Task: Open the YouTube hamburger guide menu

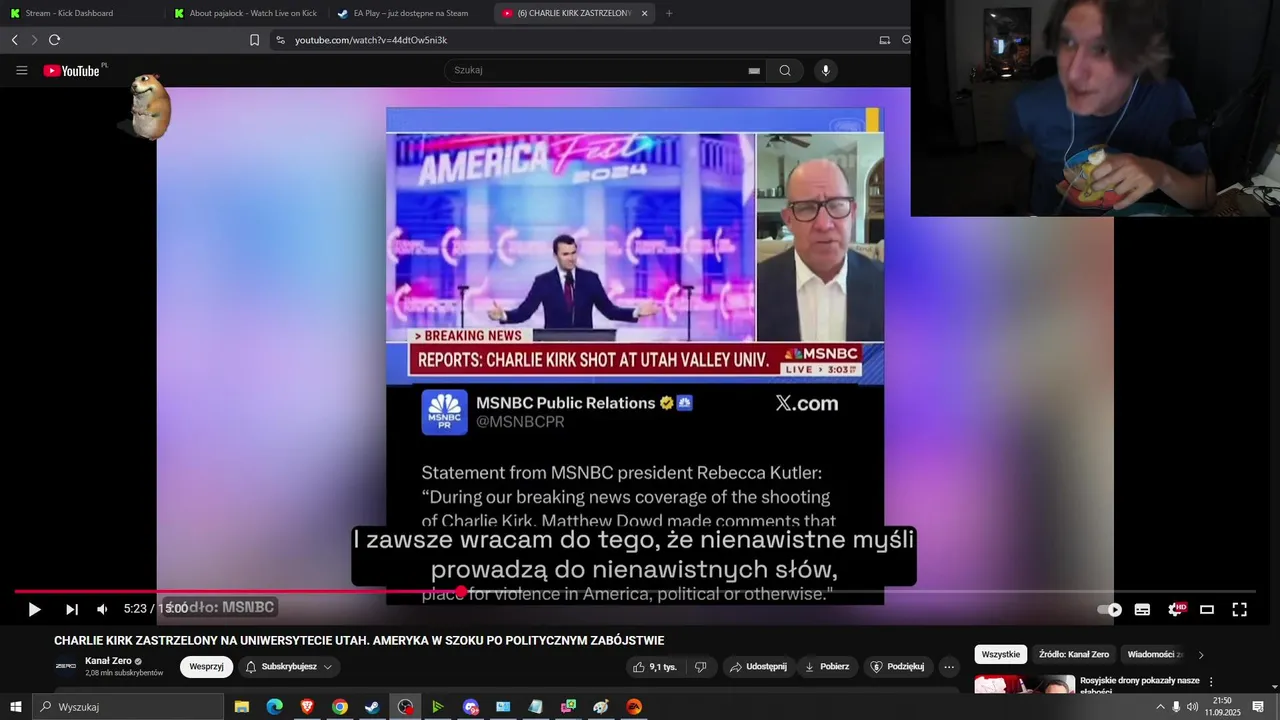Action: [x=21, y=71]
